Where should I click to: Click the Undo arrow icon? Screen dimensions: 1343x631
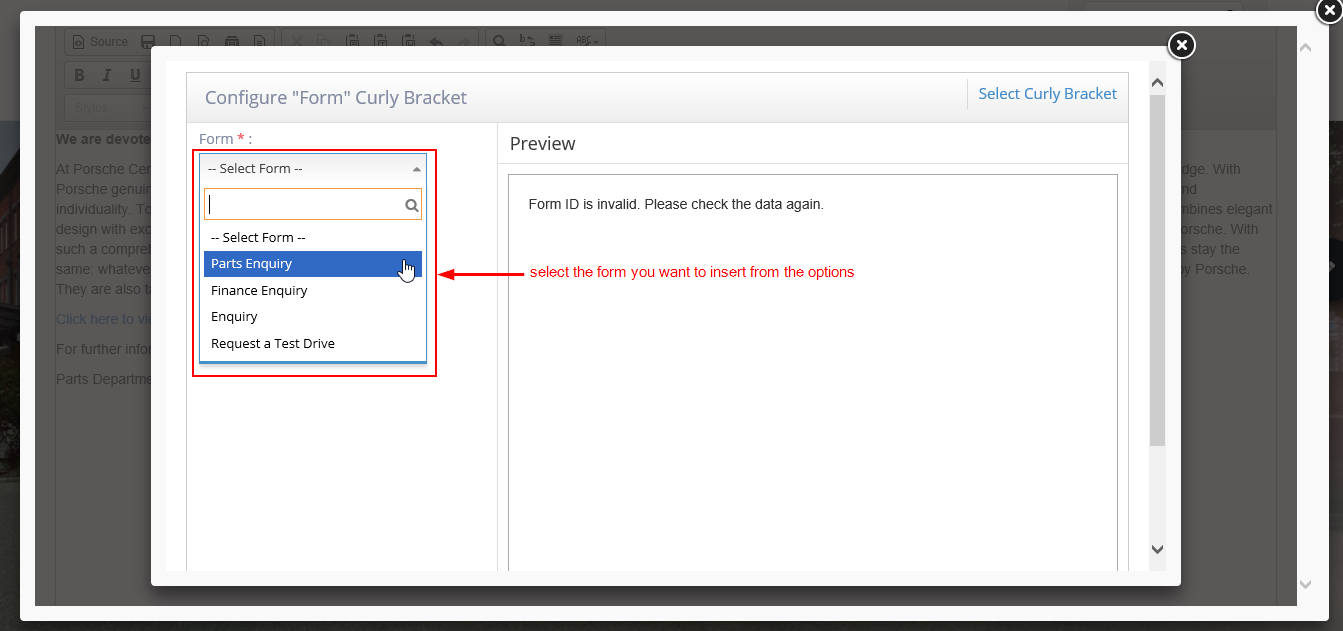click(x=435, y=41)
